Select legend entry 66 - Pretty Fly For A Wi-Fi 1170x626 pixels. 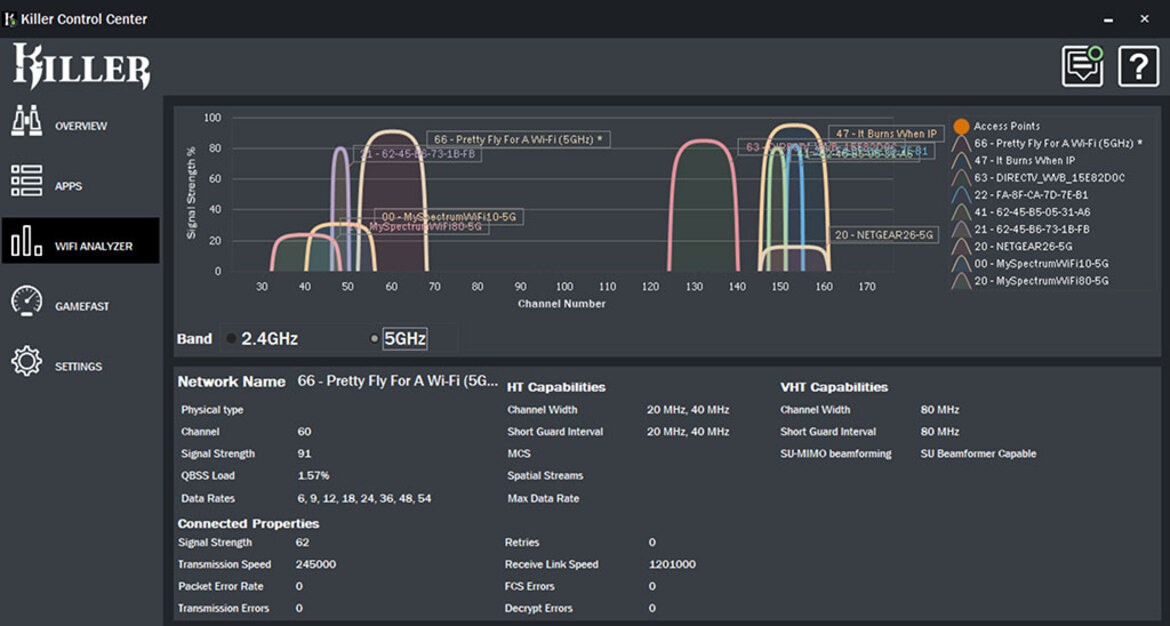pyautogui.click(x=1057, y=143)
